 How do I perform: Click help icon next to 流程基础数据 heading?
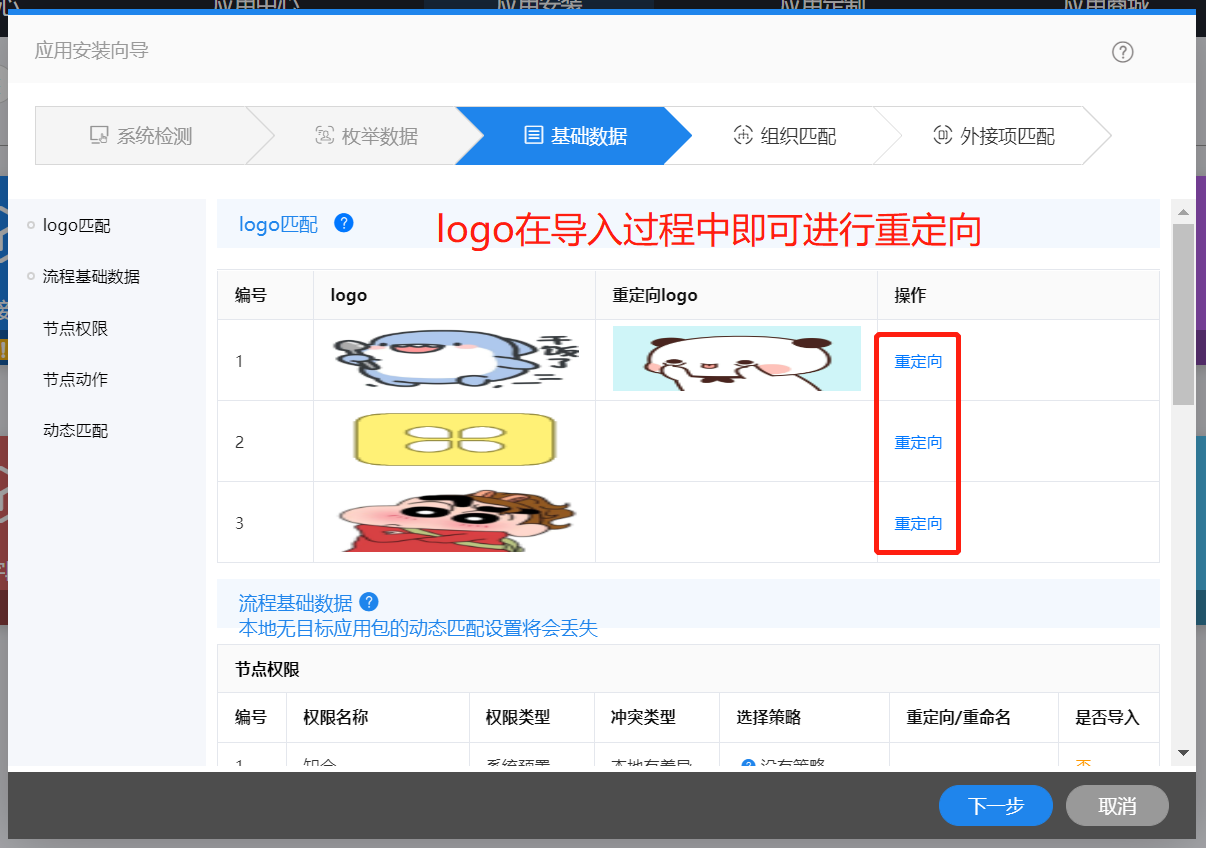point(369,602)
